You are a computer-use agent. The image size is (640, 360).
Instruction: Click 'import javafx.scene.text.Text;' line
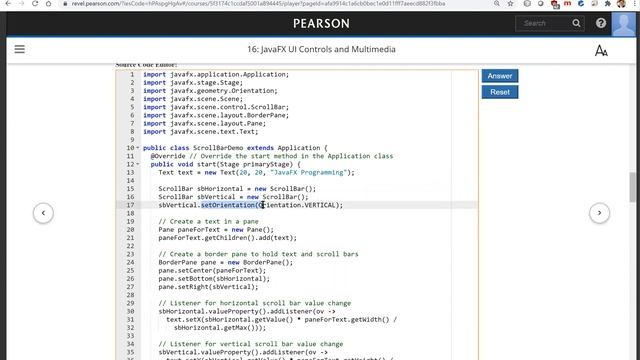[200, 131]
